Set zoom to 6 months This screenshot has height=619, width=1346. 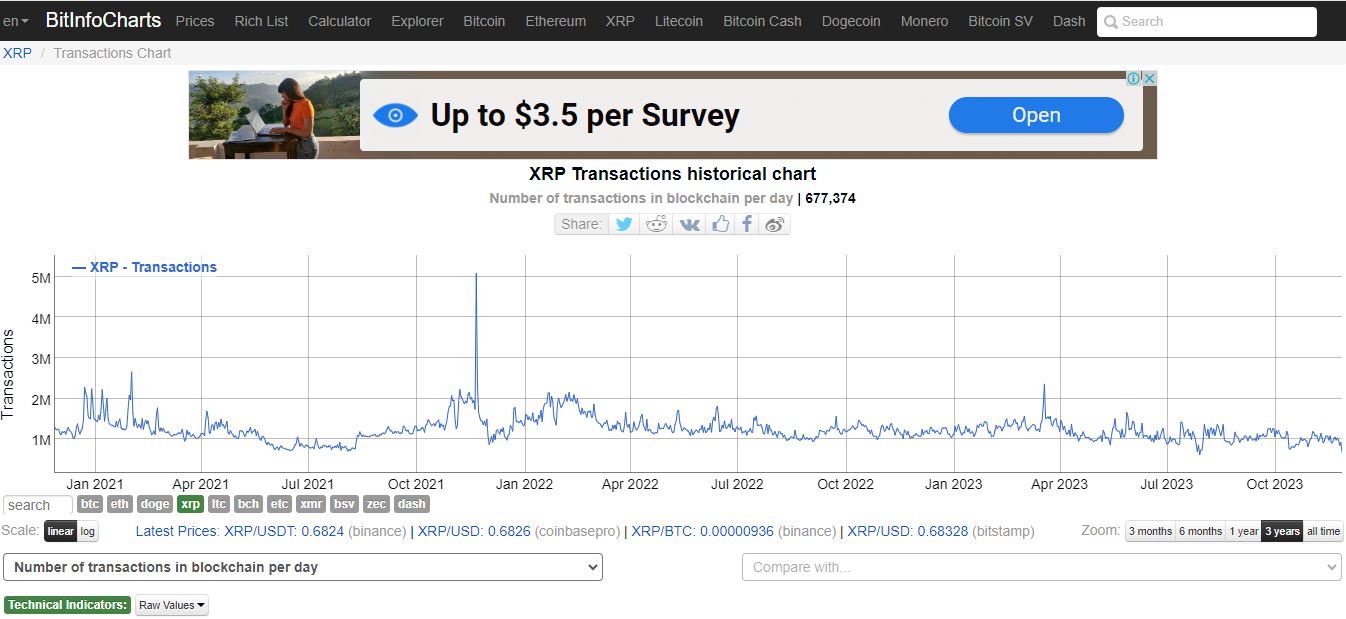click(1200, 531)
